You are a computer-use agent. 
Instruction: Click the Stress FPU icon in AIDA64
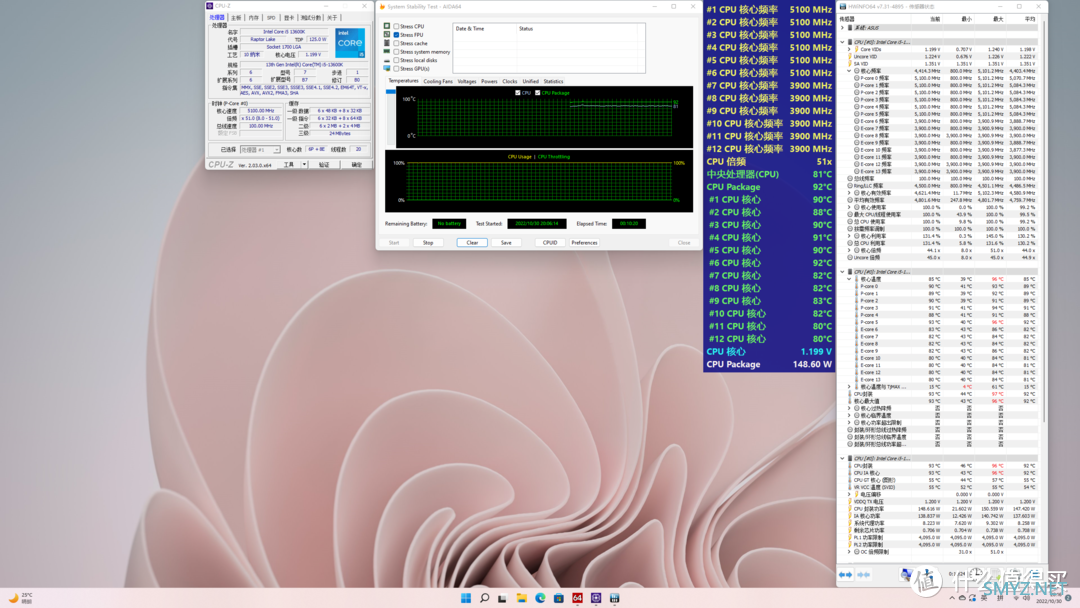point(387,34)
